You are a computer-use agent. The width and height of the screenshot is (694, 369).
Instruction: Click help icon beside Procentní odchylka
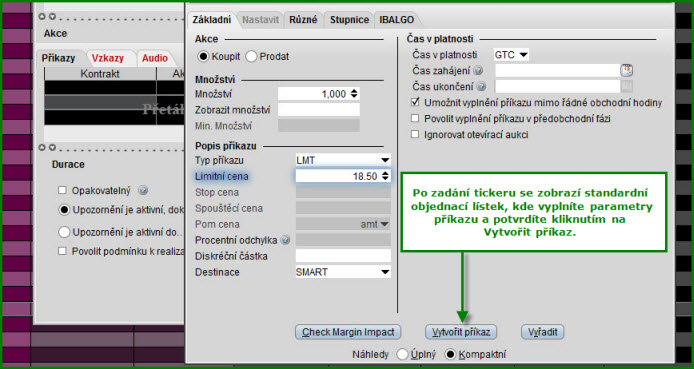click(285, 240)
